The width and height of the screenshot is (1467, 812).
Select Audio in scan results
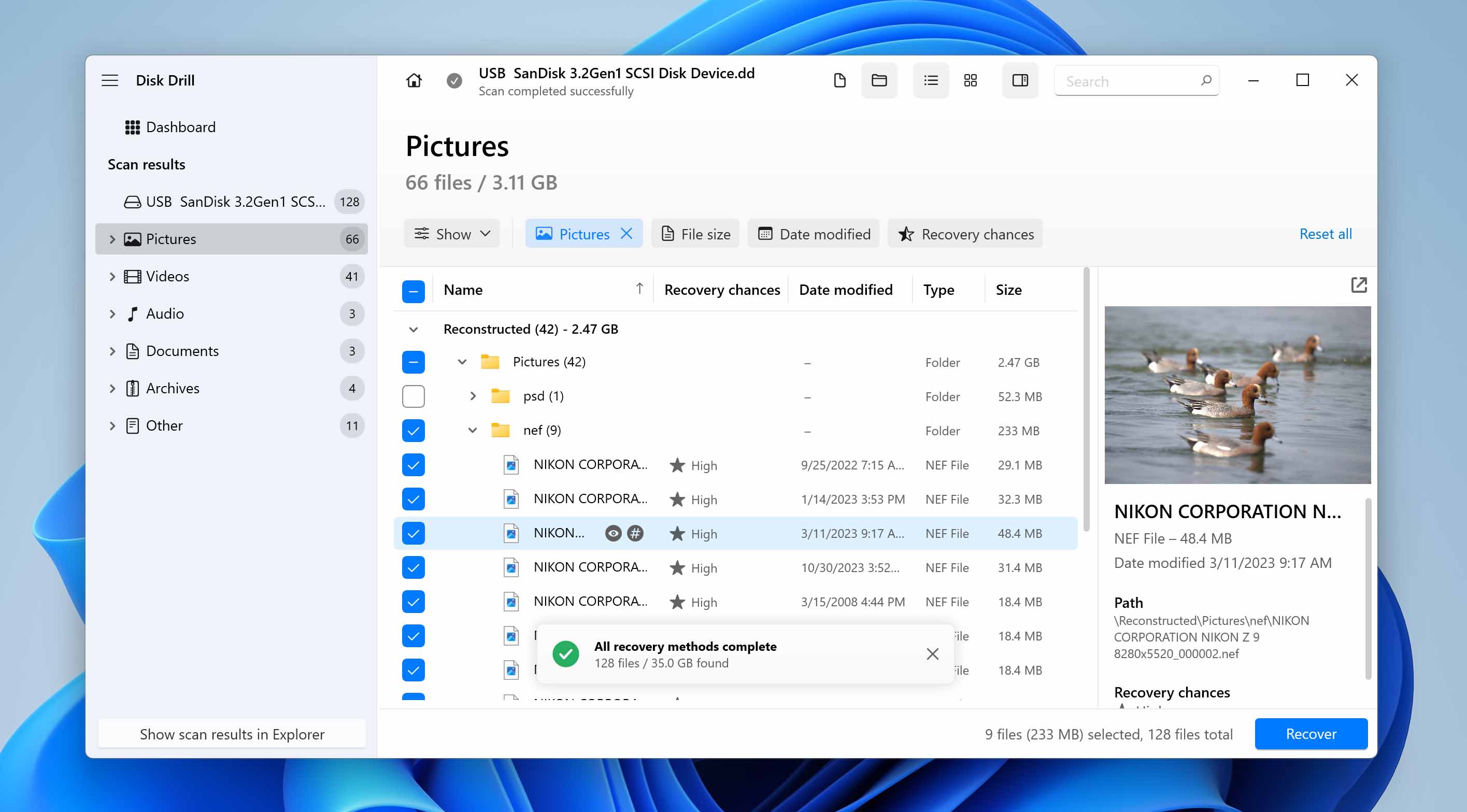231,314
